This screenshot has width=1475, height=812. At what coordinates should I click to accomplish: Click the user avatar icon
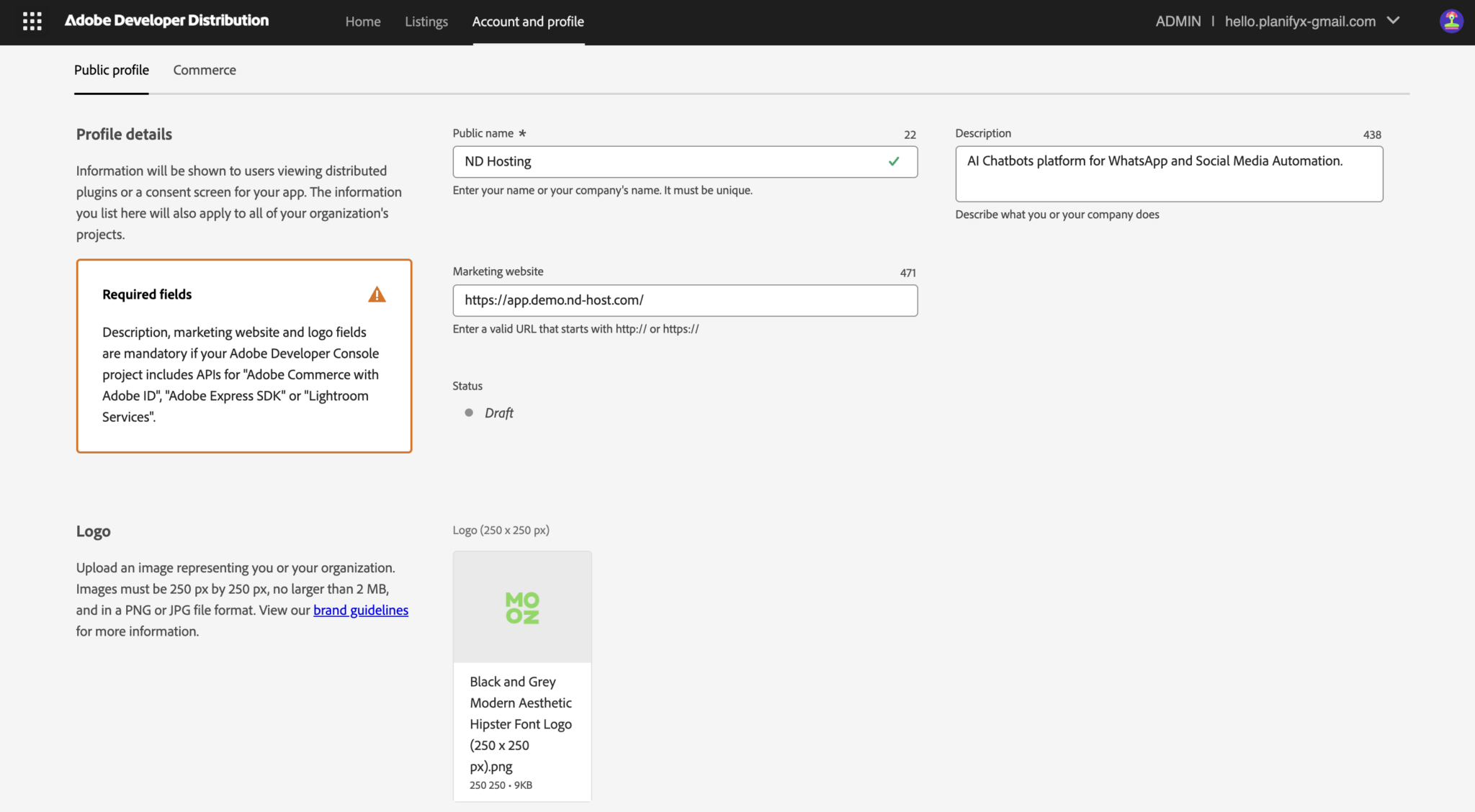[x=1451, y=21]
